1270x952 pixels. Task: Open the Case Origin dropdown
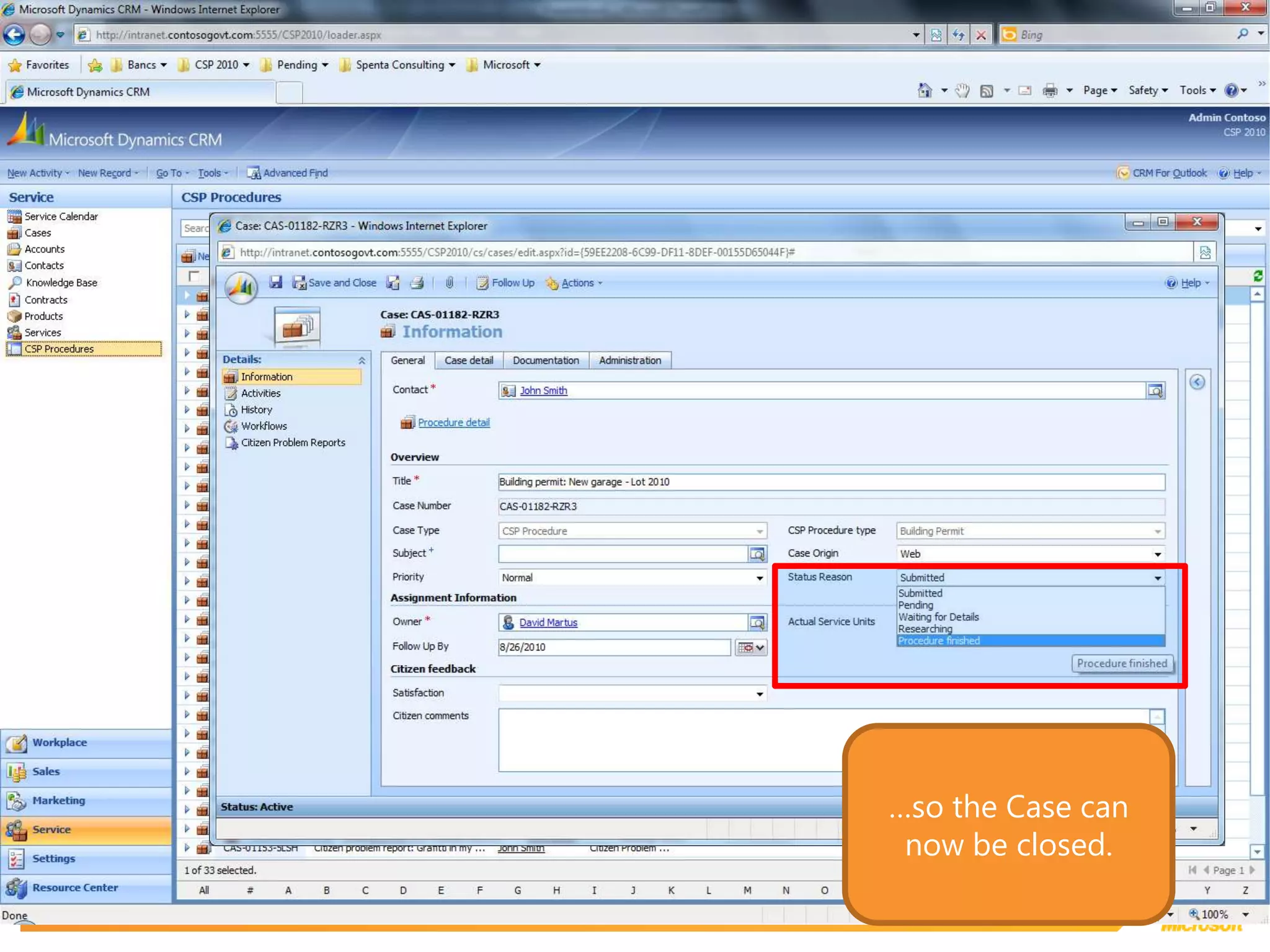[x=1157, y=554]
